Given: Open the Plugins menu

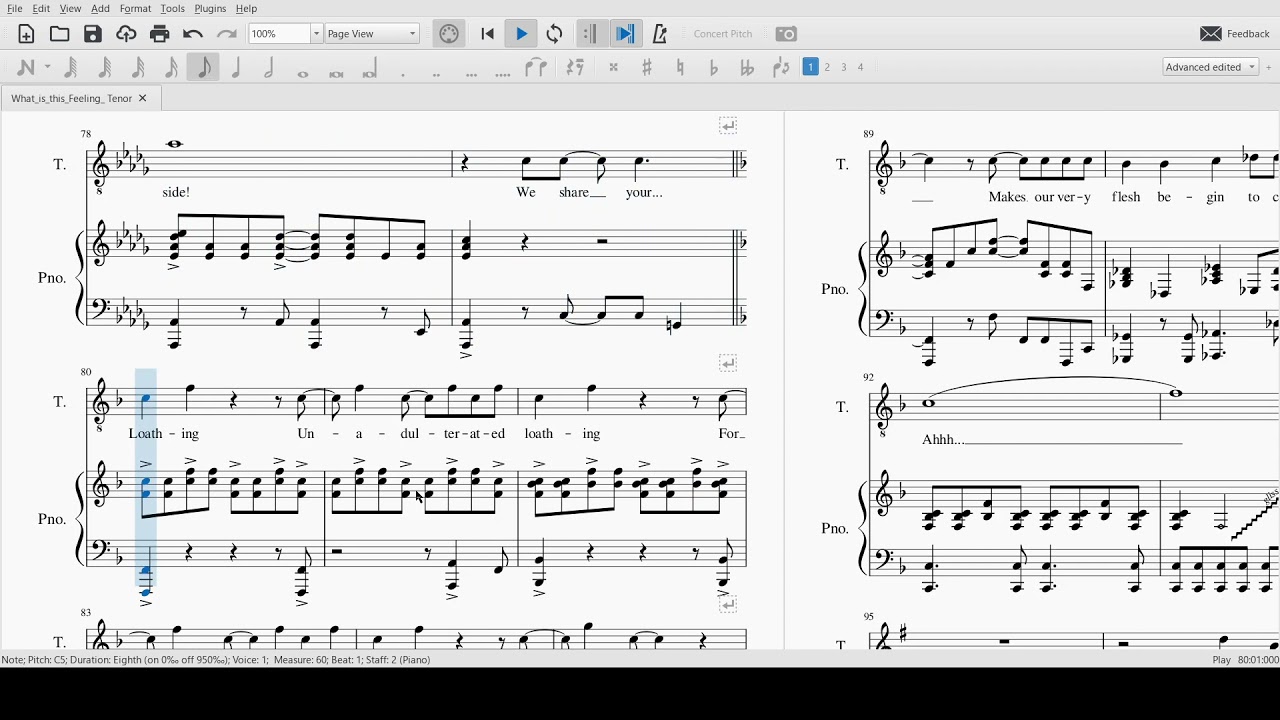Looking at the screenshot, I should coord(210,9).
